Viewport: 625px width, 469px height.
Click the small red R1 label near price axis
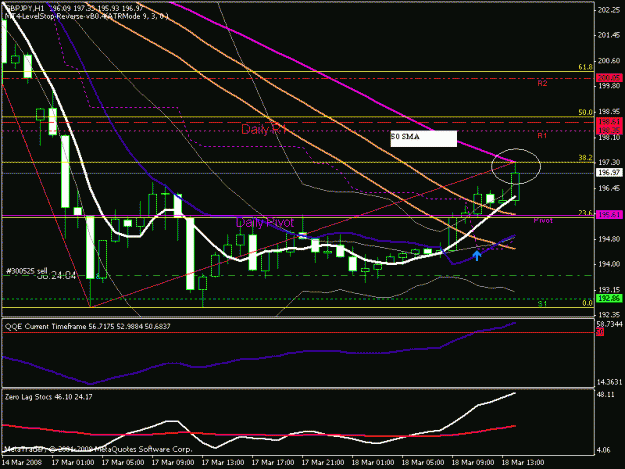[x=542, y=135]
